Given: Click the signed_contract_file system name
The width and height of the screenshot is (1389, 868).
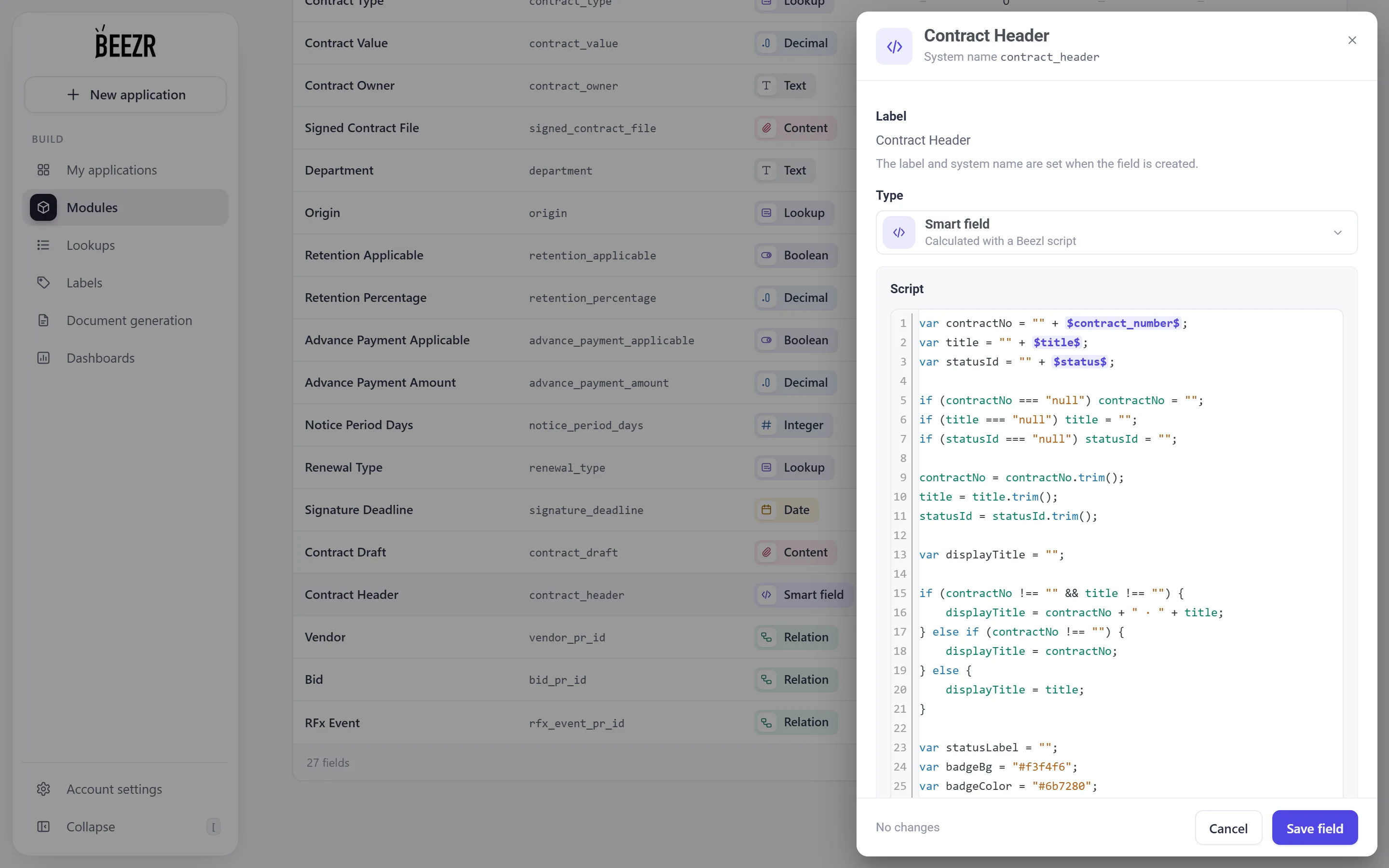Looking at the screenshot, I should [x=592, y=129].
